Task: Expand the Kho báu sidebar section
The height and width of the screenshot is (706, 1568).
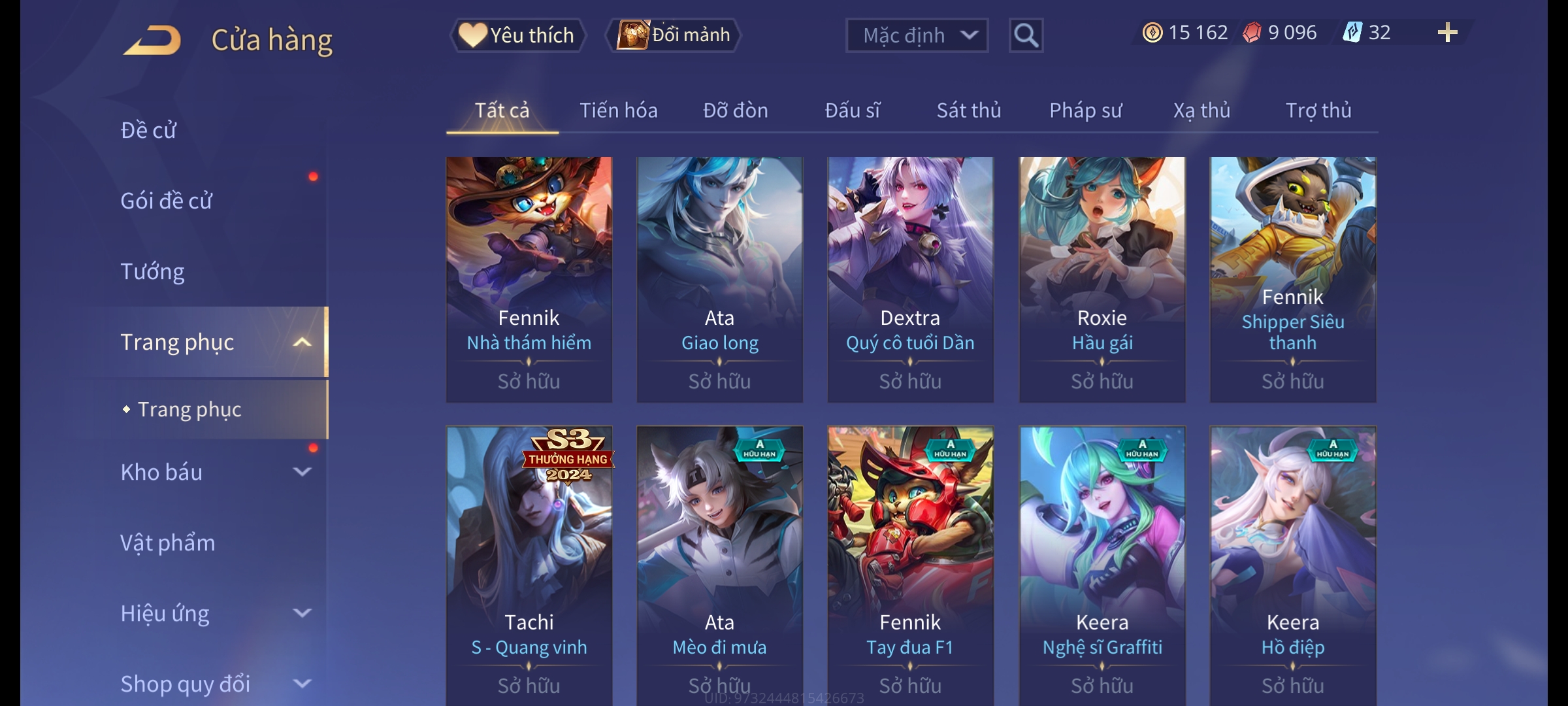Action: [302, 472]
